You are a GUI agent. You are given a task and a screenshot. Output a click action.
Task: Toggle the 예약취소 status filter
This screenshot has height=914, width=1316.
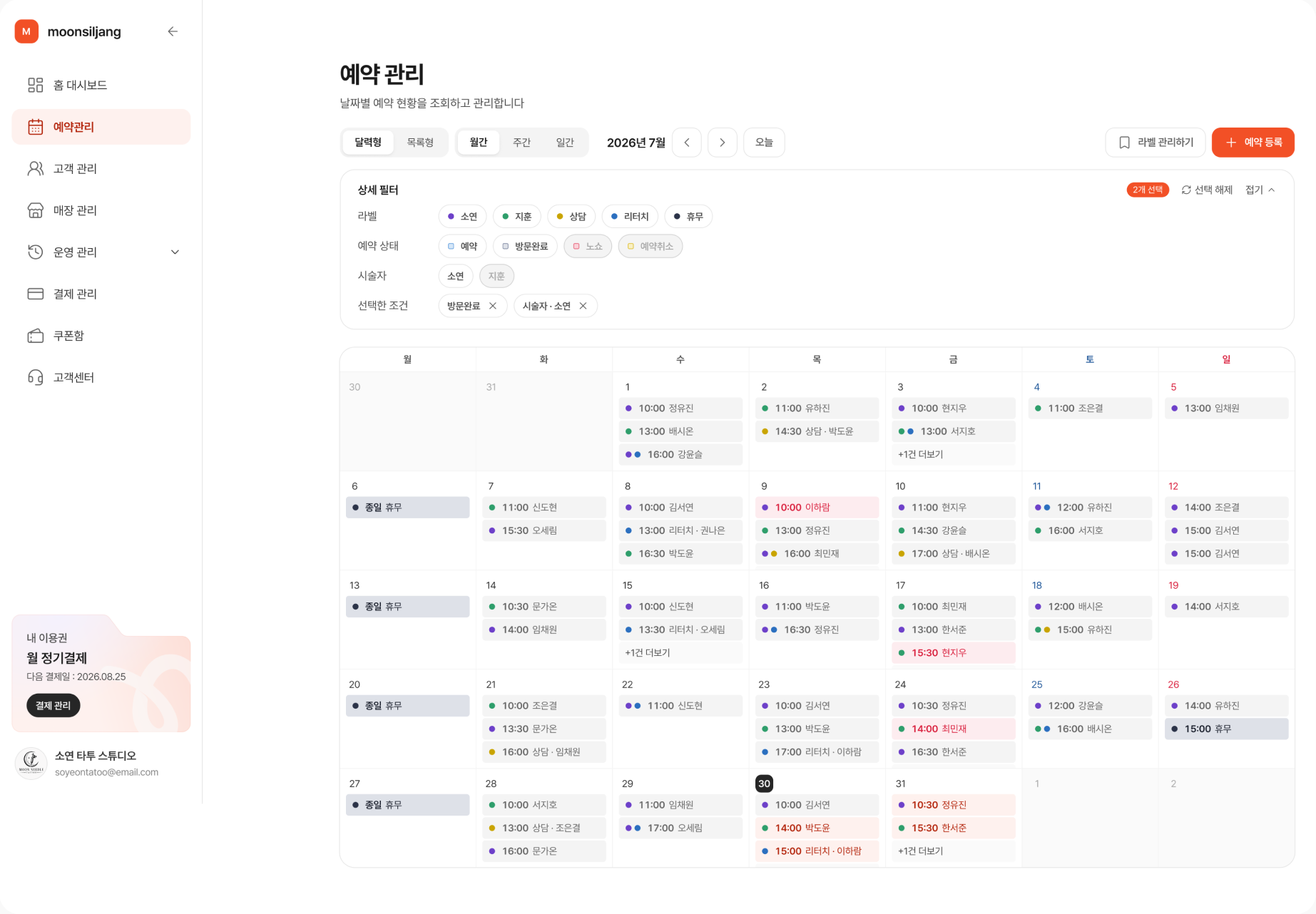tap(651, 246)
